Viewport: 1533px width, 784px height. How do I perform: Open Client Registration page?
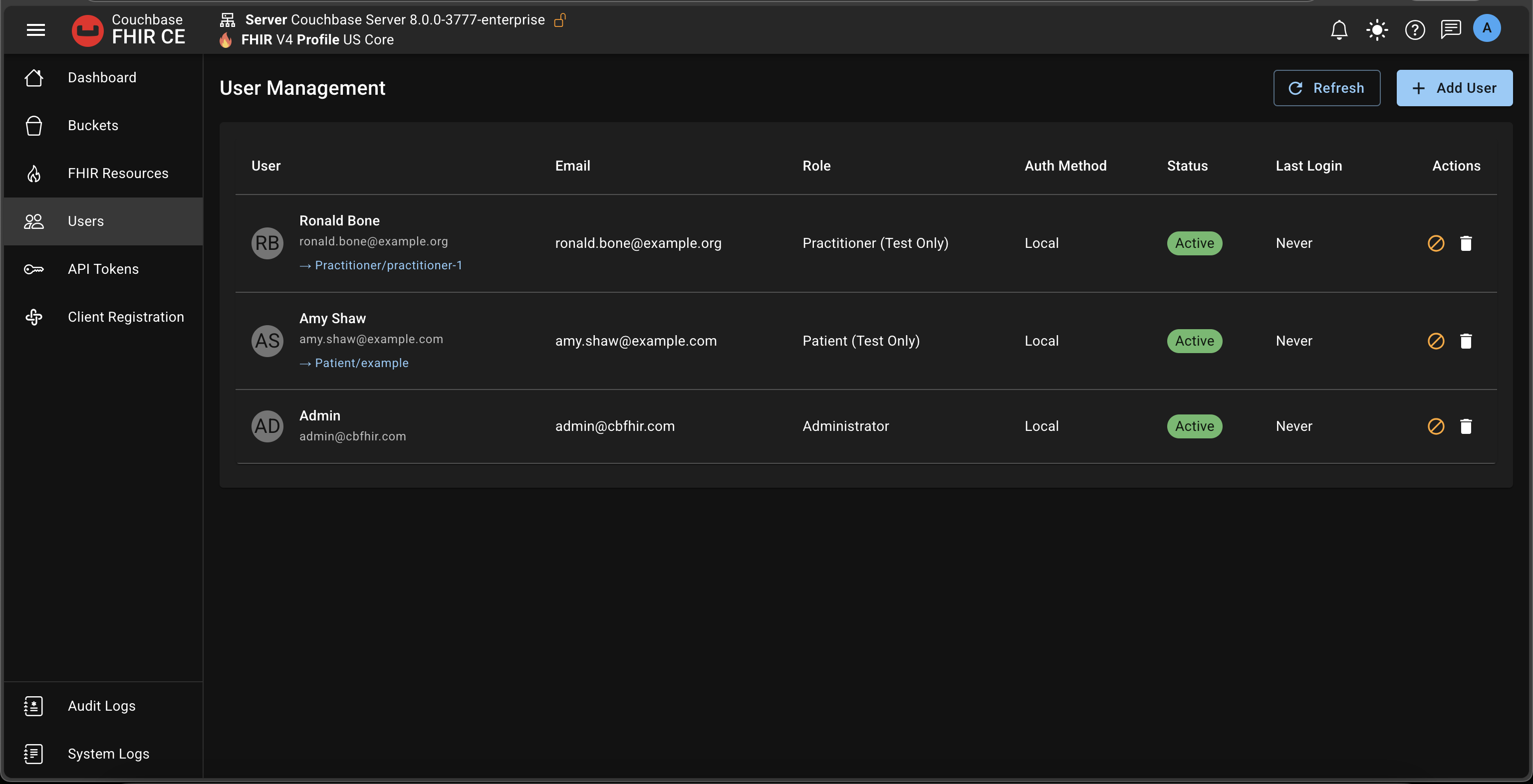pyautogui.click(x=126, y=317)
